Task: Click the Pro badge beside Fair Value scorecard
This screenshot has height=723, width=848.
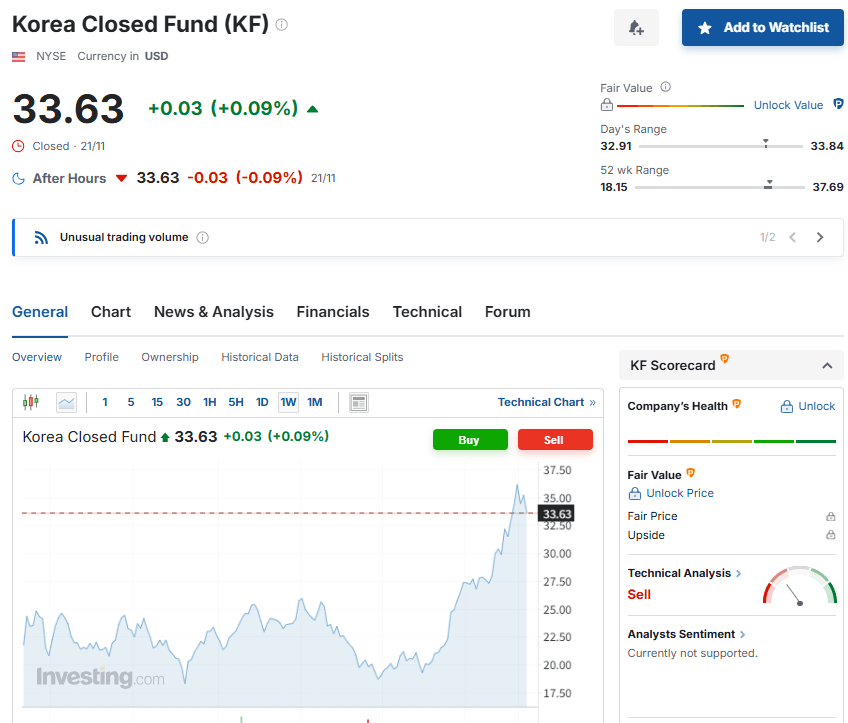Action: [x=691, y=473]
